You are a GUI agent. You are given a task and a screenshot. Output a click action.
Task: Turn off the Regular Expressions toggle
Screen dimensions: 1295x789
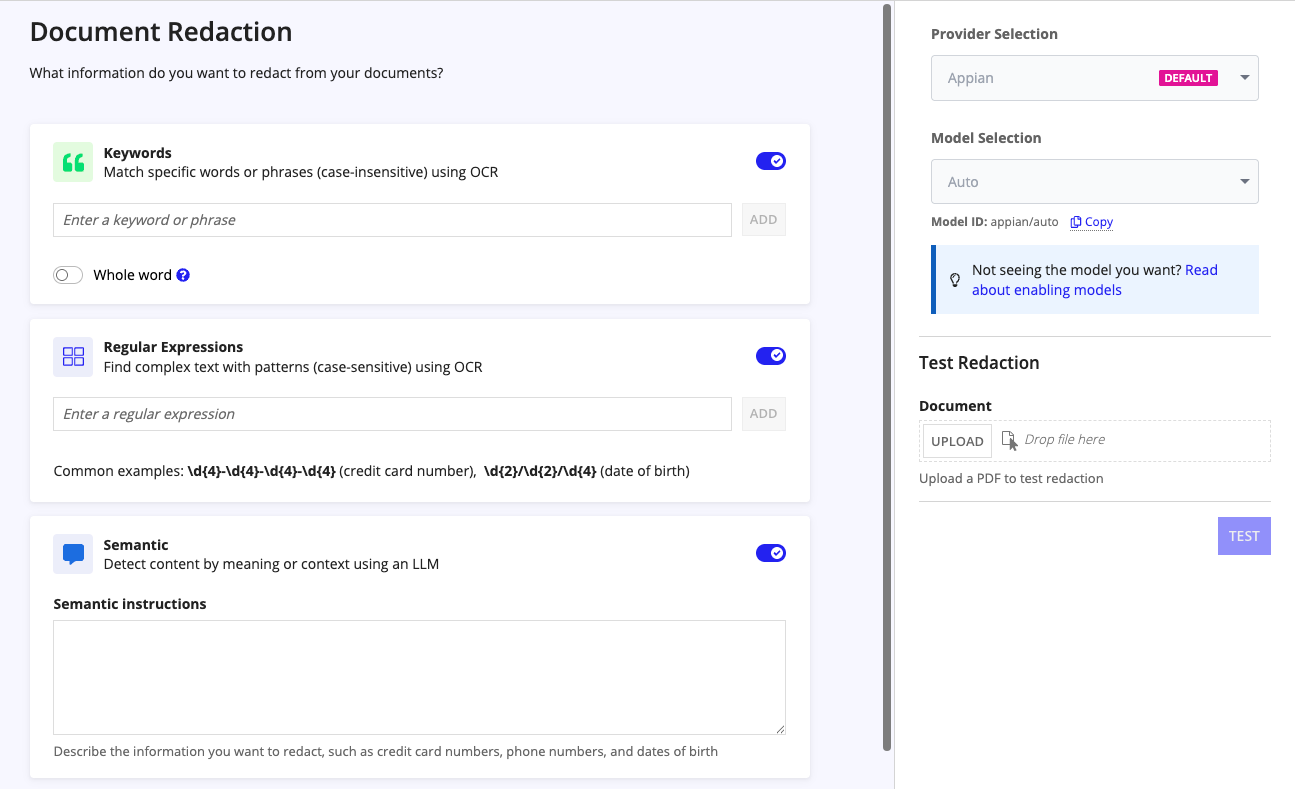point(771,356)
